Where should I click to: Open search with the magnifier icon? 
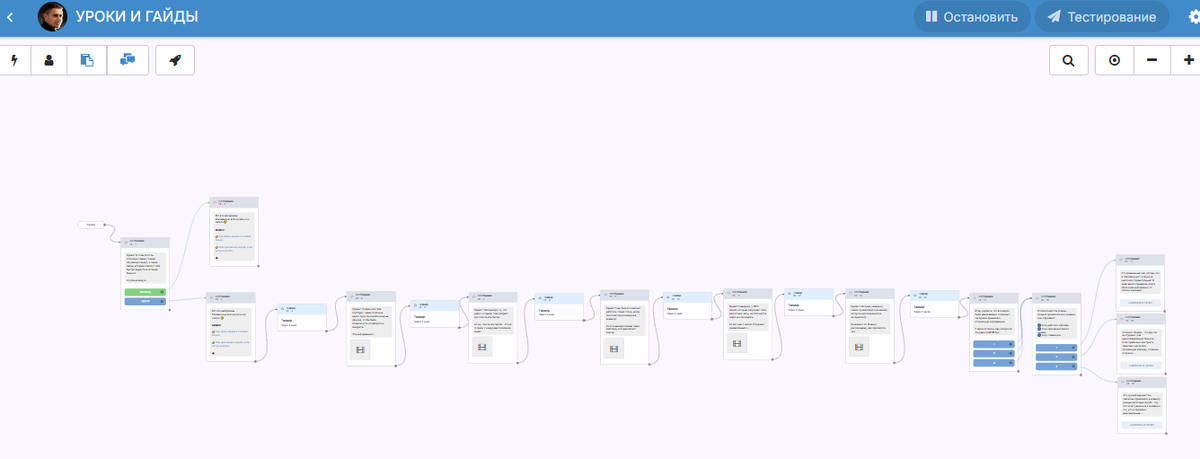(x=1068, y=60)
